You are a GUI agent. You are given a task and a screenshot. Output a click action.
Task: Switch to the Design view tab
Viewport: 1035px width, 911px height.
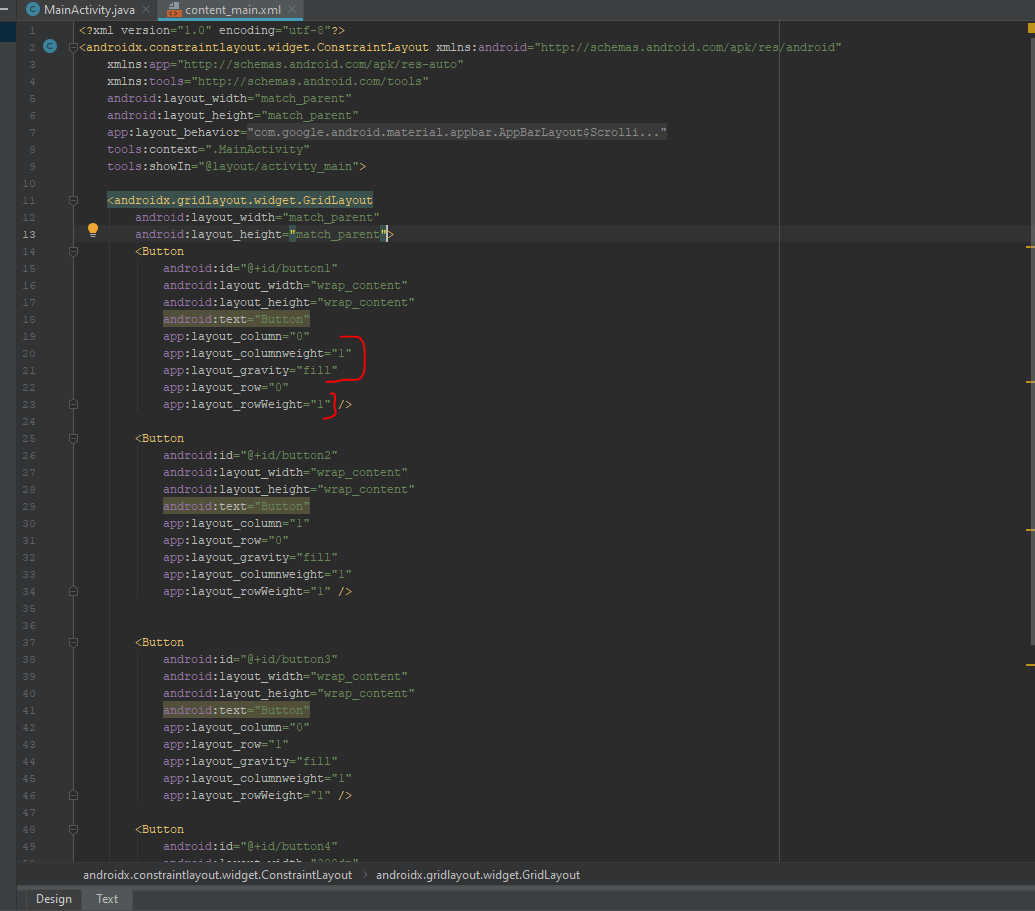pyautogui.click(x=53, y=898)
